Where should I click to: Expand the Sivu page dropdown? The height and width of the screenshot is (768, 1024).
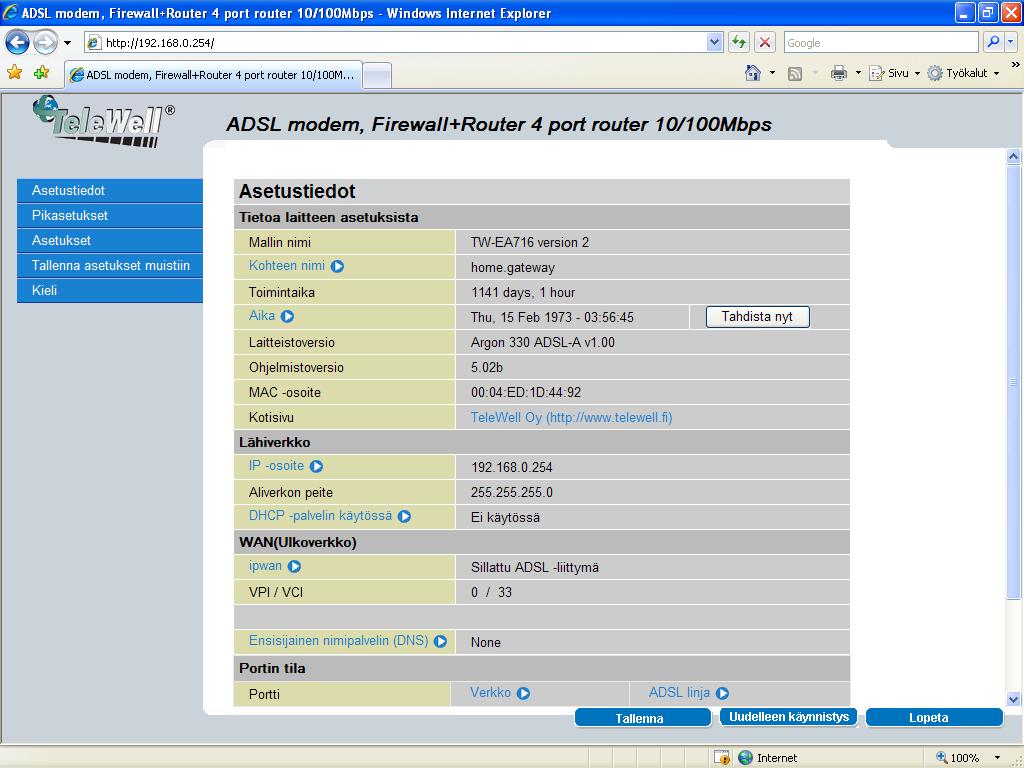[x=917, y=73]
